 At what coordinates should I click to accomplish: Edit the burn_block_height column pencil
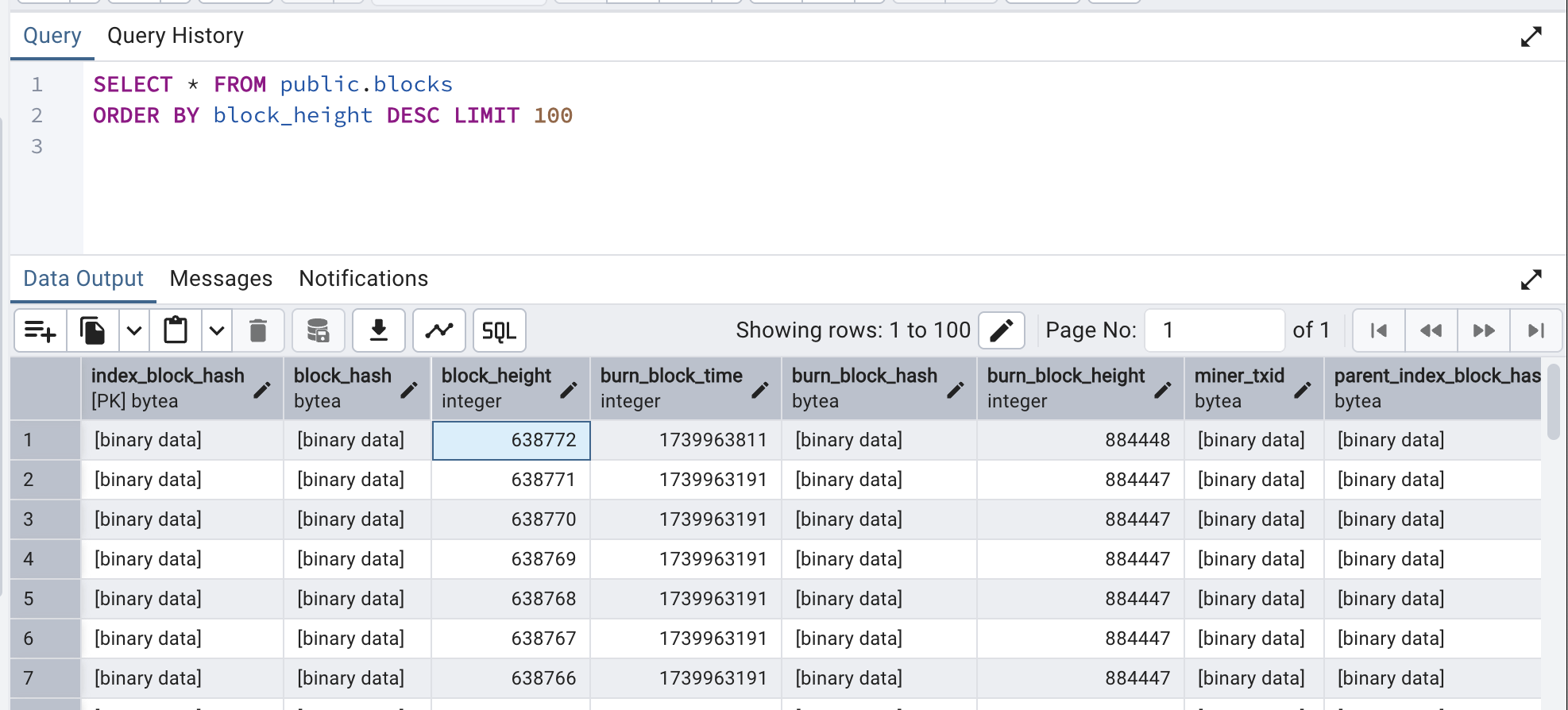1163,389
